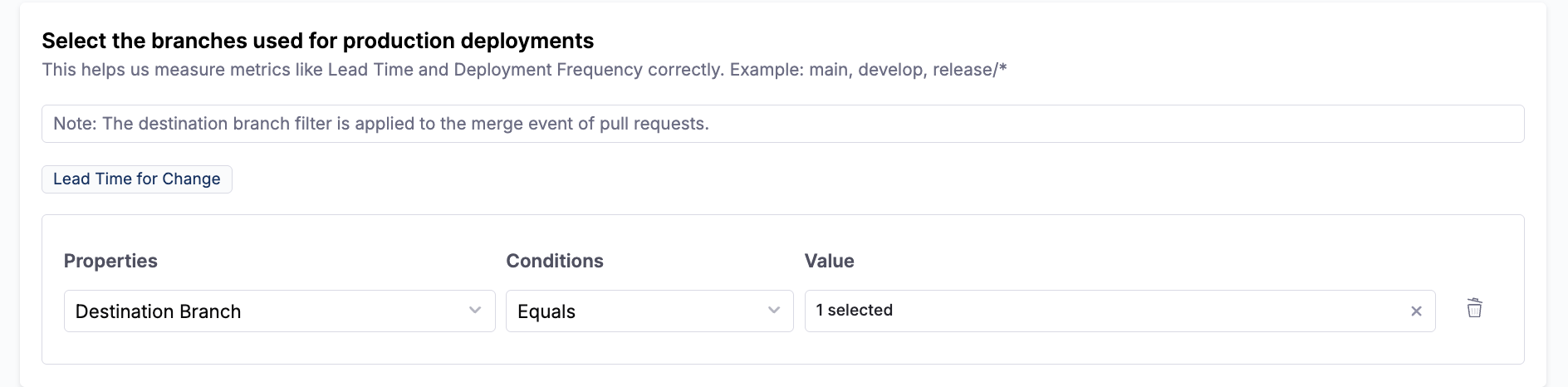This screenshot has width=1568, height=387.
Task: Click the 'Note:' text at start of notice
Action: click(x=75, y=124)
